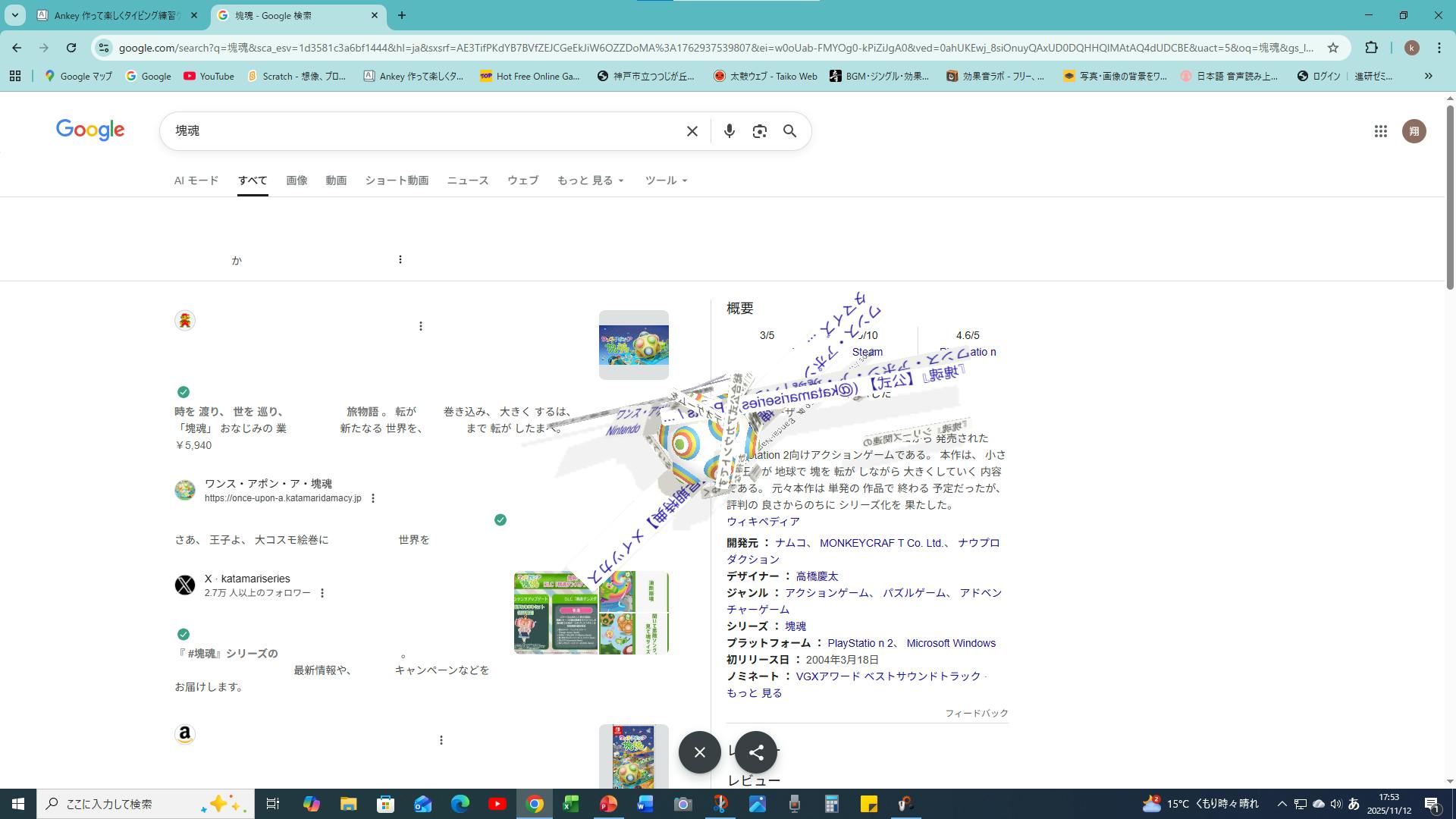
Task: Bookmark this page with star icon
Action: (1333, 48)
